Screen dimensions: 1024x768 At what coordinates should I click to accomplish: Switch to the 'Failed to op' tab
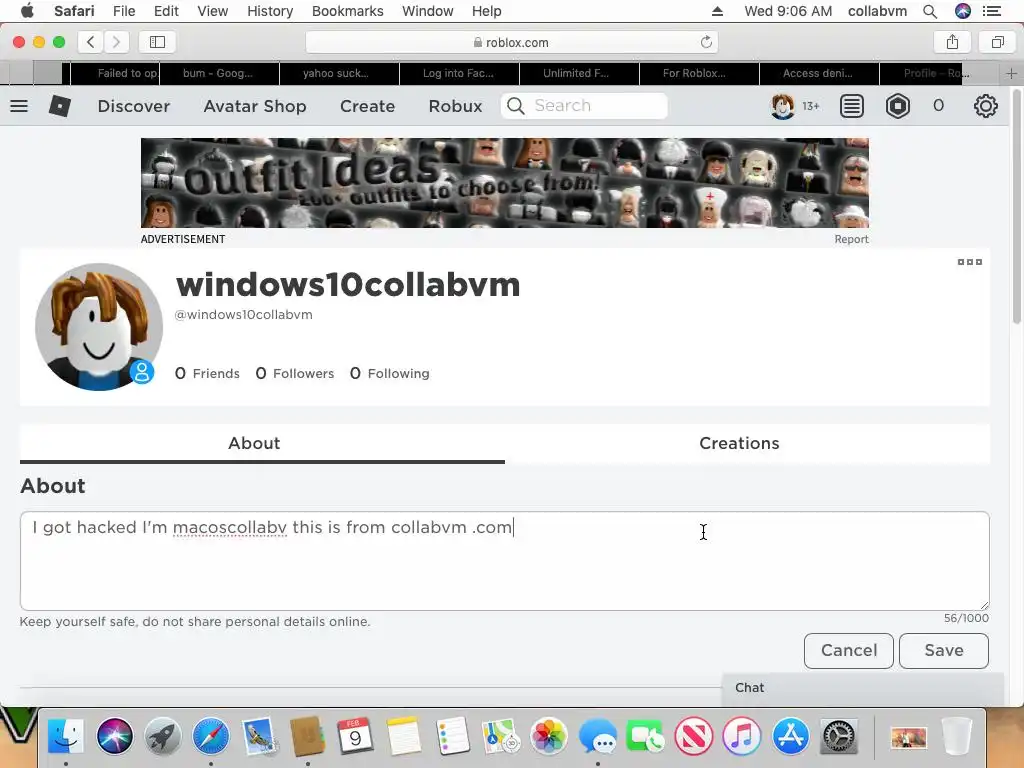coord(115,73)
